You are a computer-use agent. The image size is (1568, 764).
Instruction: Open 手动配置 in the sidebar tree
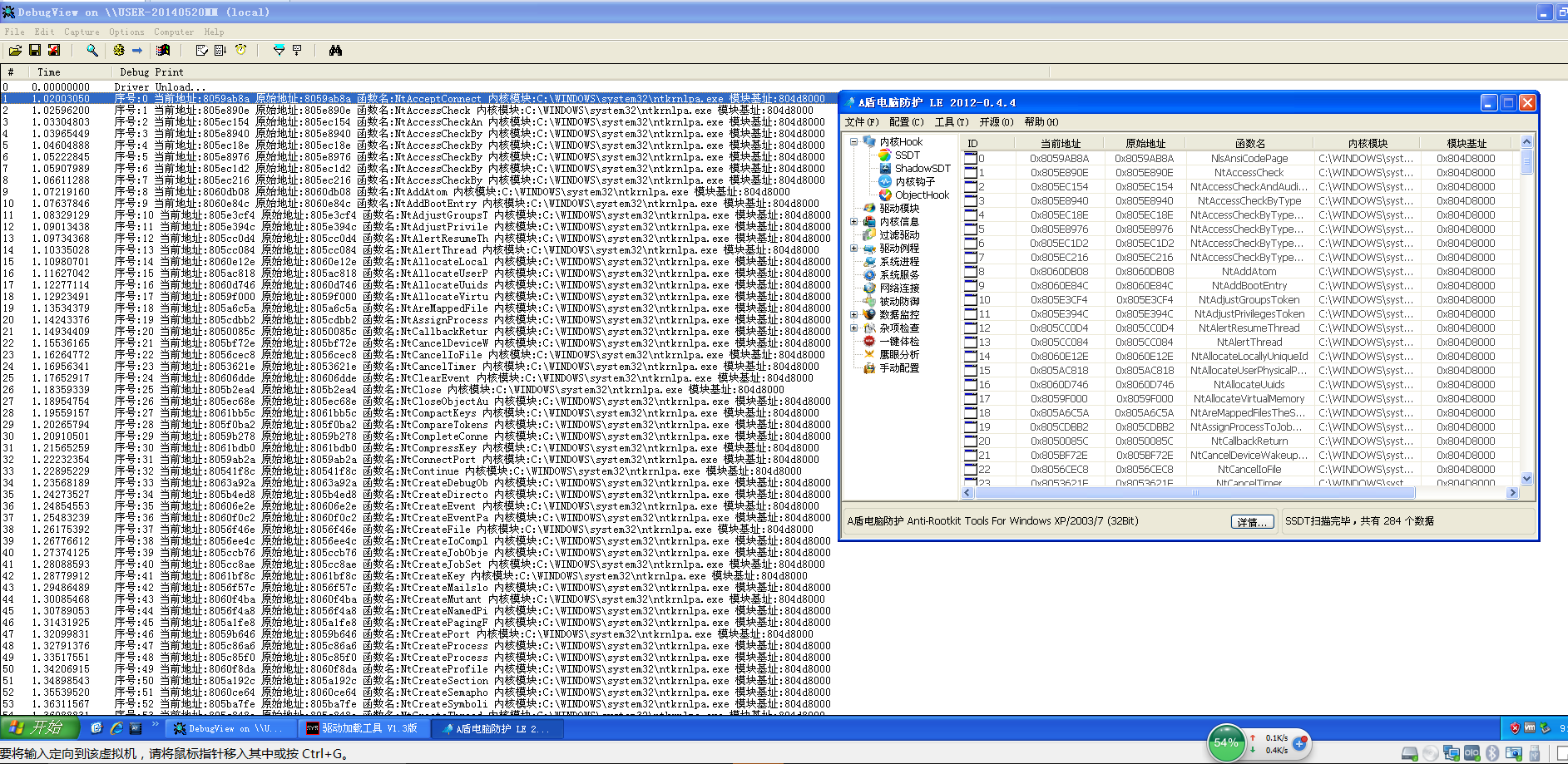(x=899, y=368)
